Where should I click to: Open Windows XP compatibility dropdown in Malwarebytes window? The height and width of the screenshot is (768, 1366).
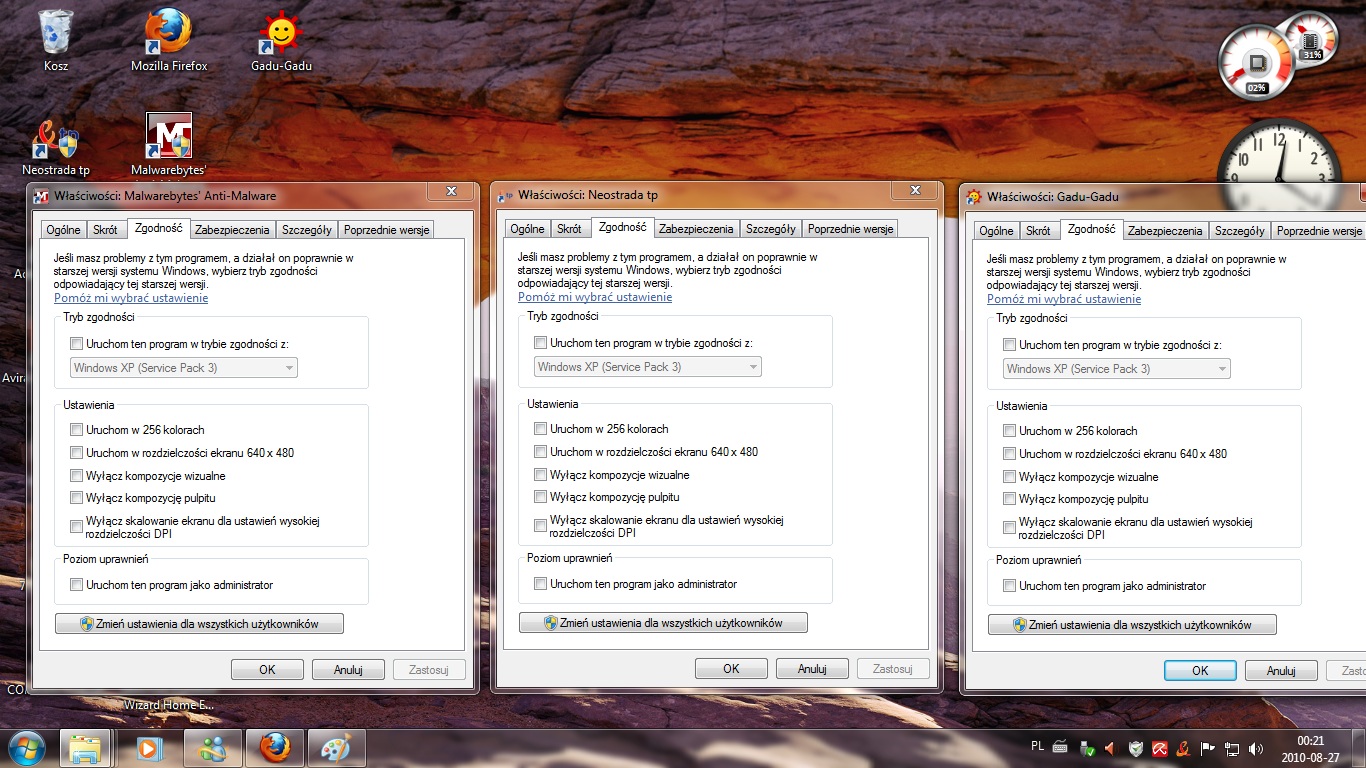pos(184,368)
